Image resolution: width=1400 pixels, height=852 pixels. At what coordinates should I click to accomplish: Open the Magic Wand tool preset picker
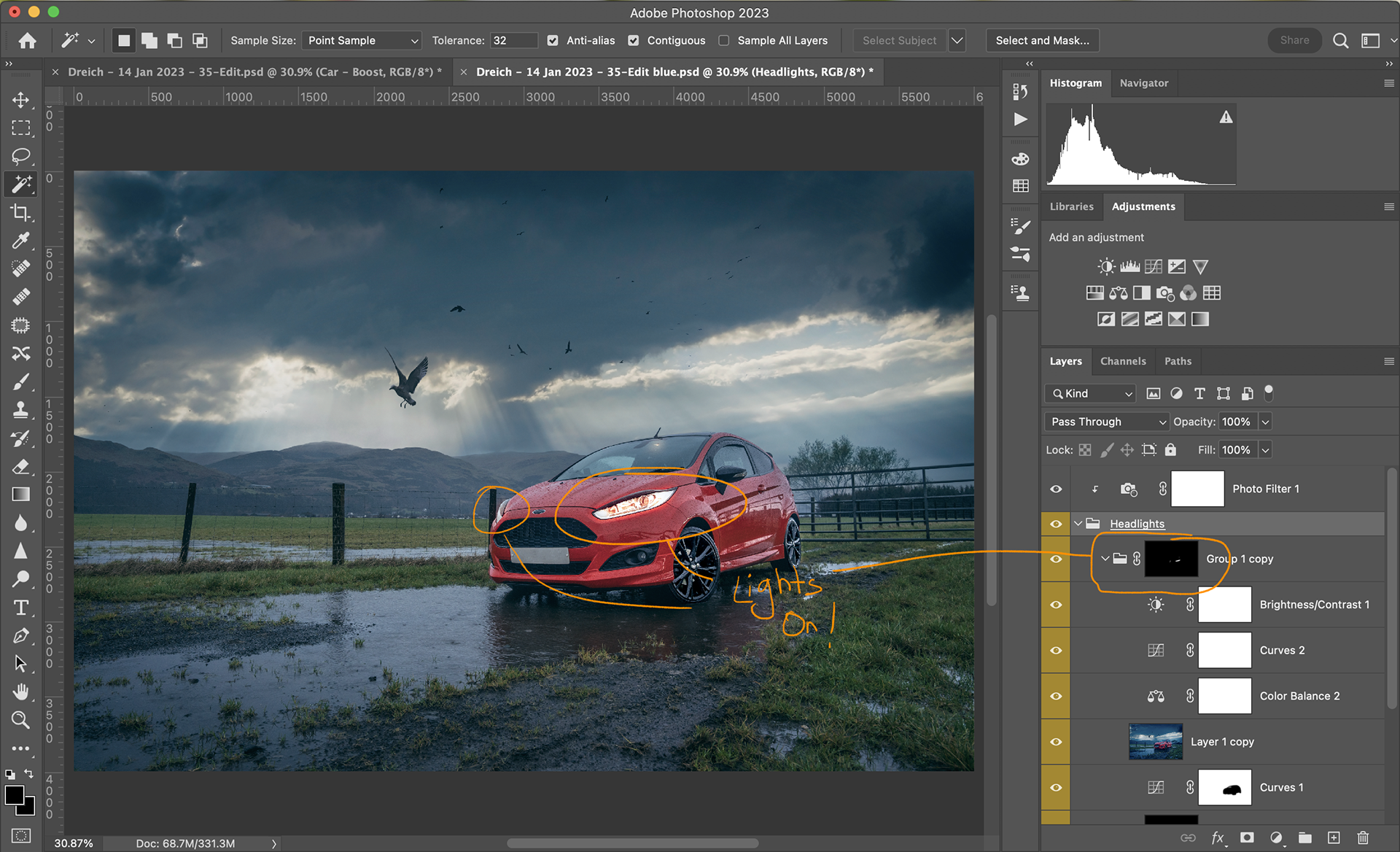[x=91, y=41]
